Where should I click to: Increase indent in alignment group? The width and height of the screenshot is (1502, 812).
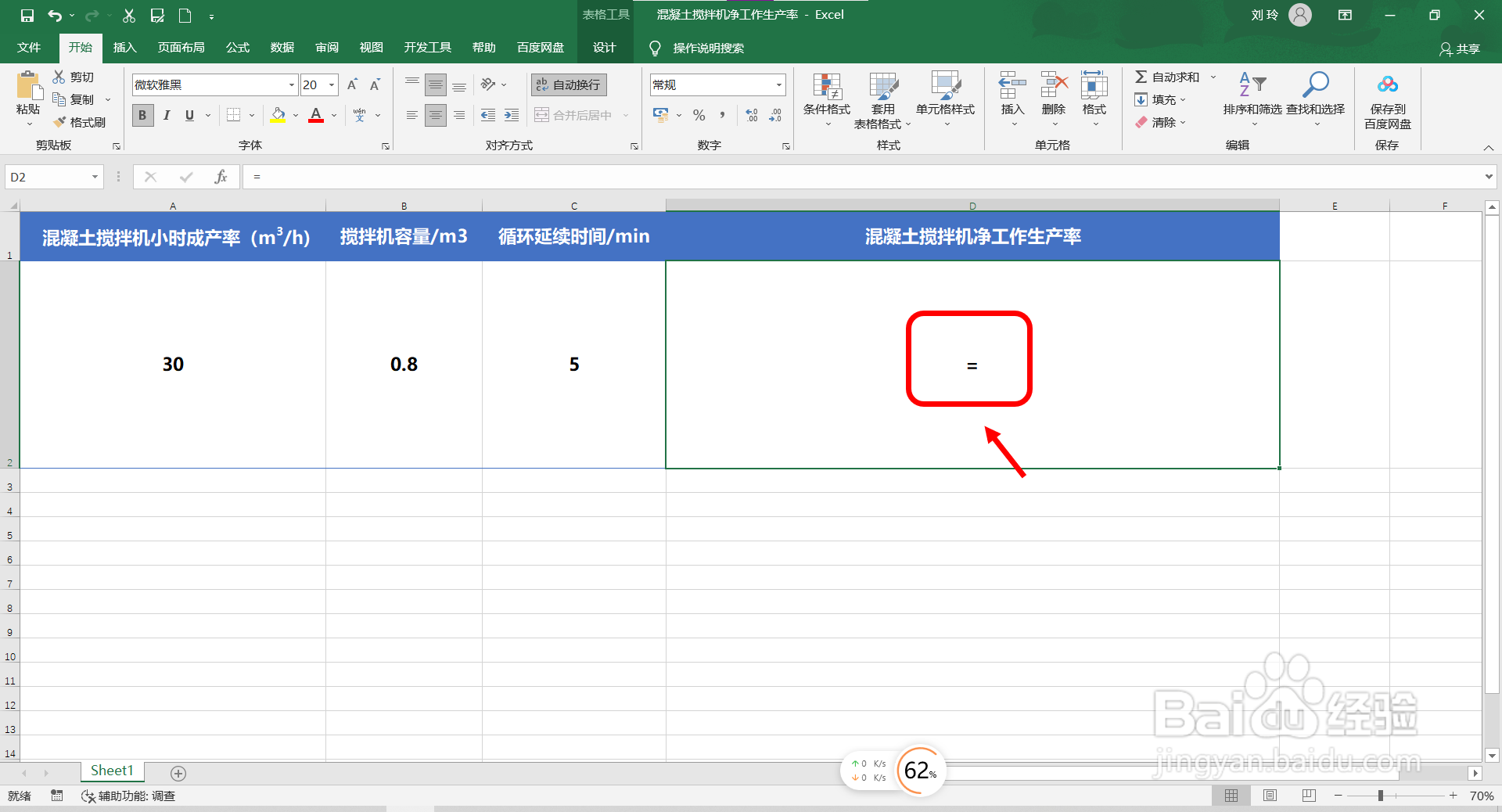(512, 115)
